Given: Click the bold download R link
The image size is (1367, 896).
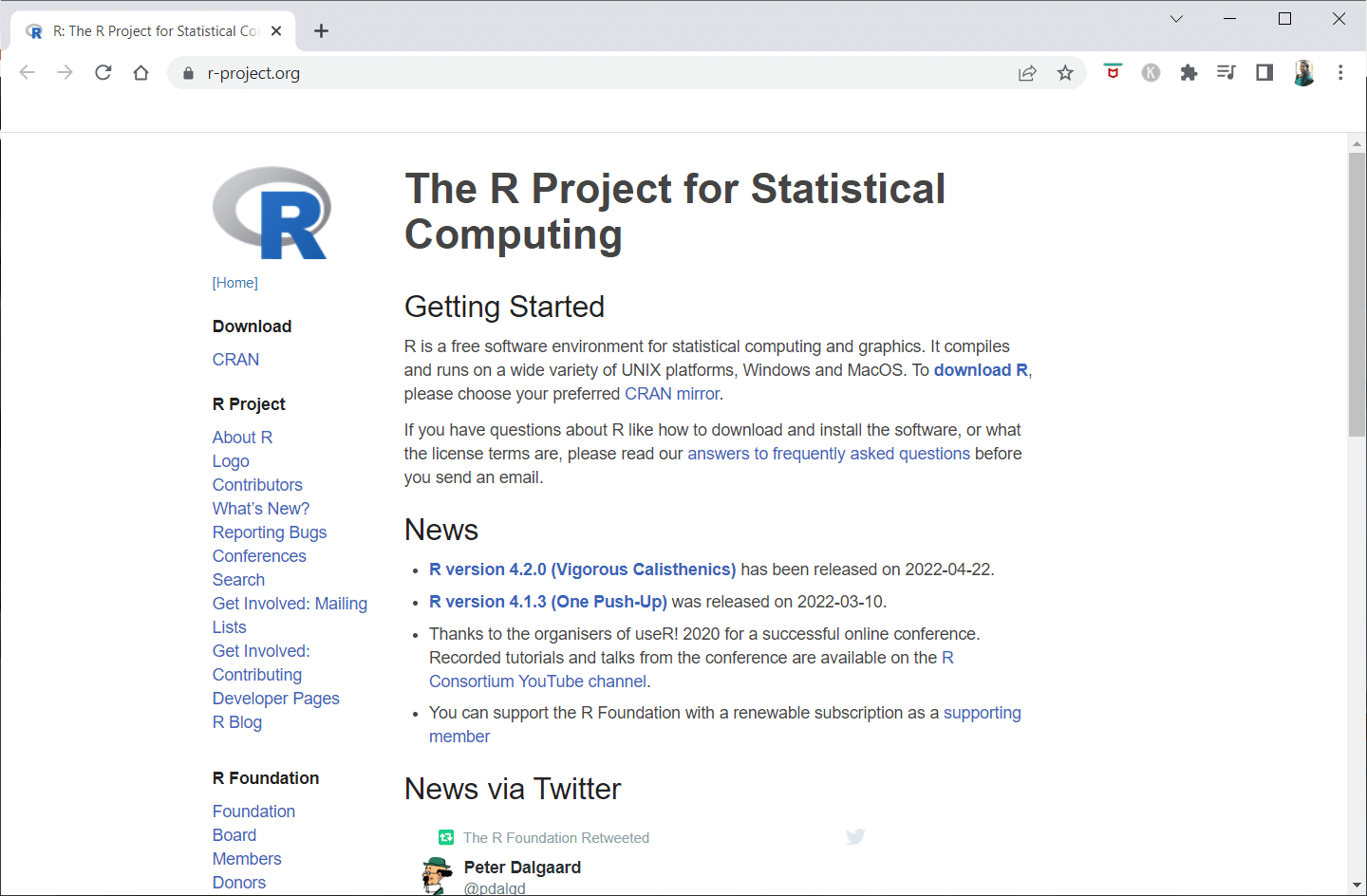Looking at the screenshot, I should (981, 370).
